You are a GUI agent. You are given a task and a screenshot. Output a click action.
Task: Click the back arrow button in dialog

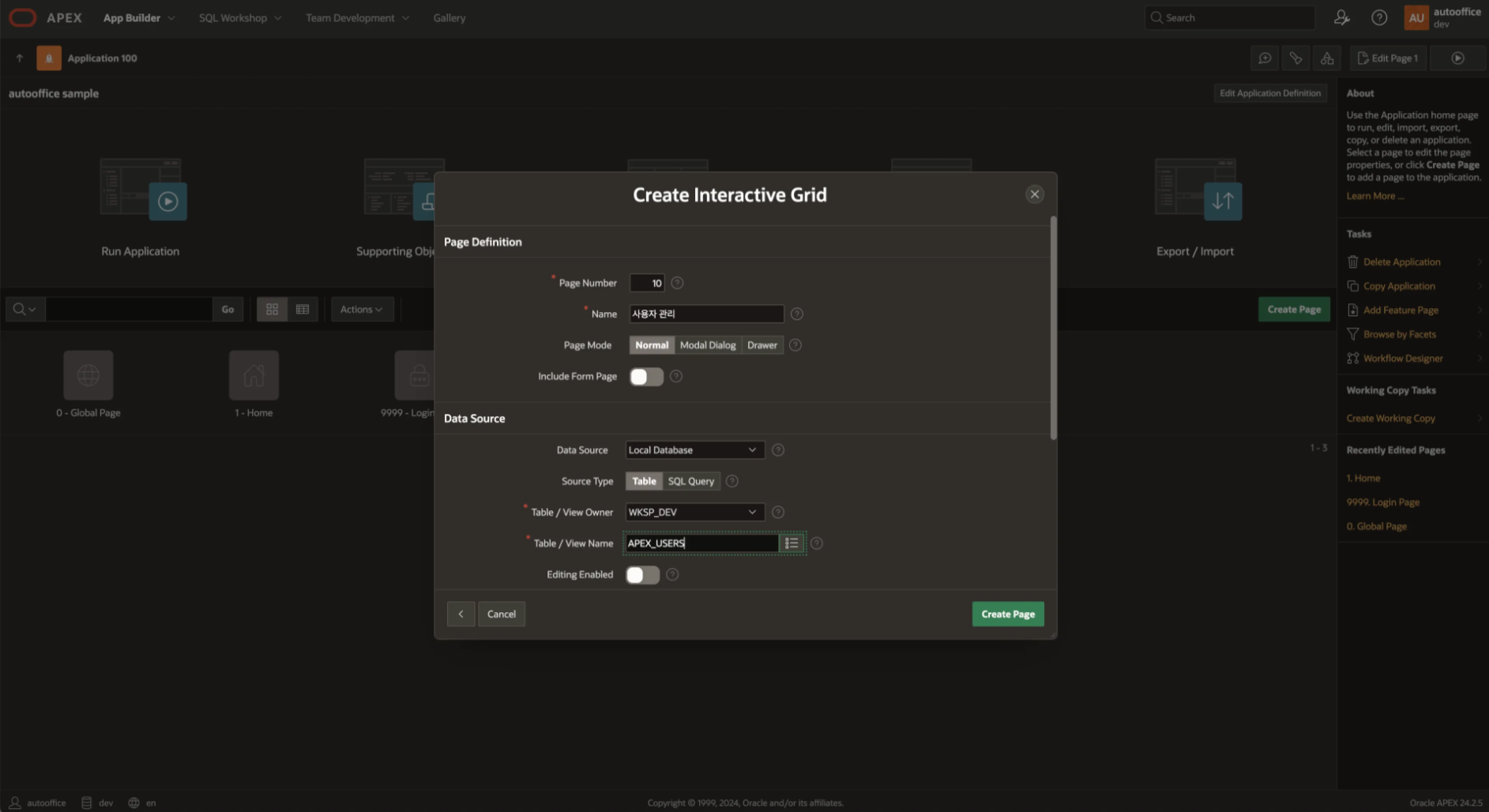pos(461,615)
